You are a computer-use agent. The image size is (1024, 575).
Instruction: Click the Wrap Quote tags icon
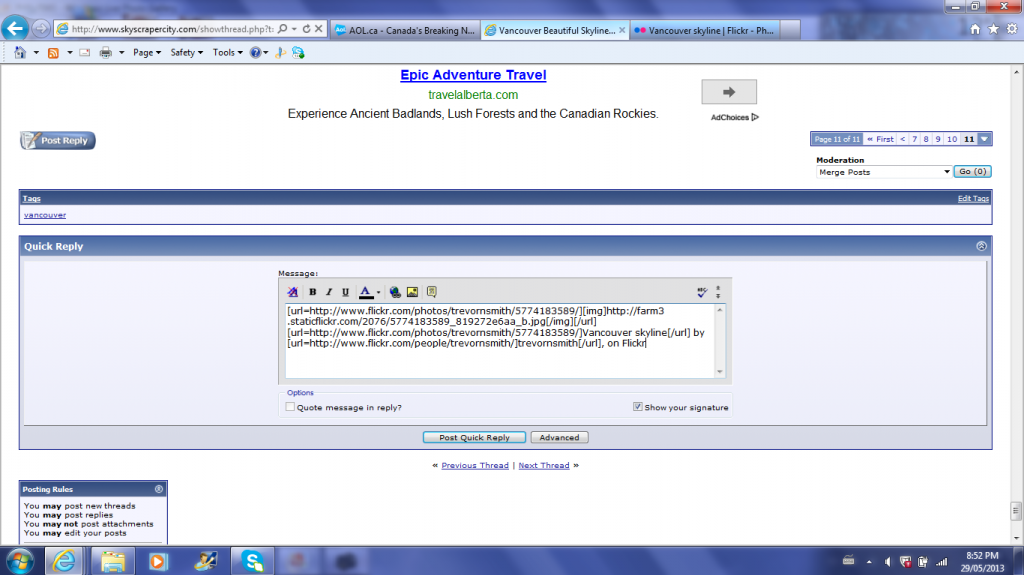click(x=432, y=292)
